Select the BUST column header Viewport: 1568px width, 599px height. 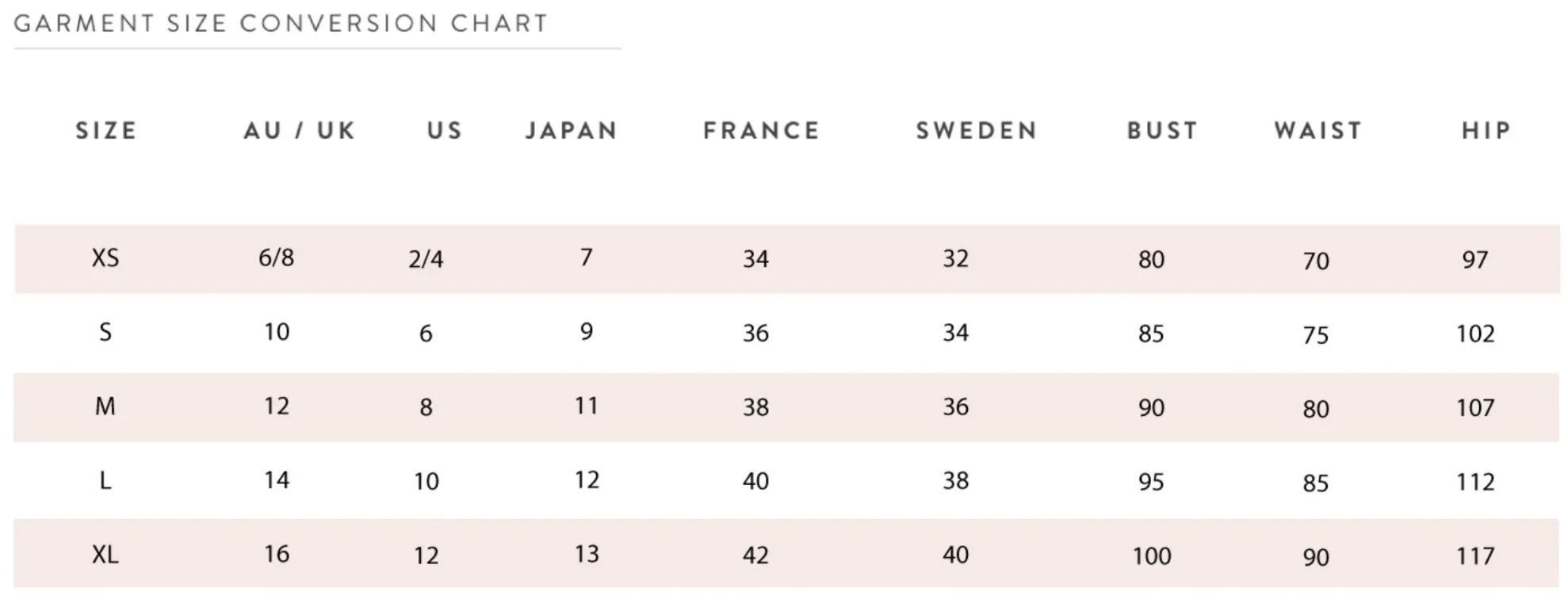[x=1163, y=131]
